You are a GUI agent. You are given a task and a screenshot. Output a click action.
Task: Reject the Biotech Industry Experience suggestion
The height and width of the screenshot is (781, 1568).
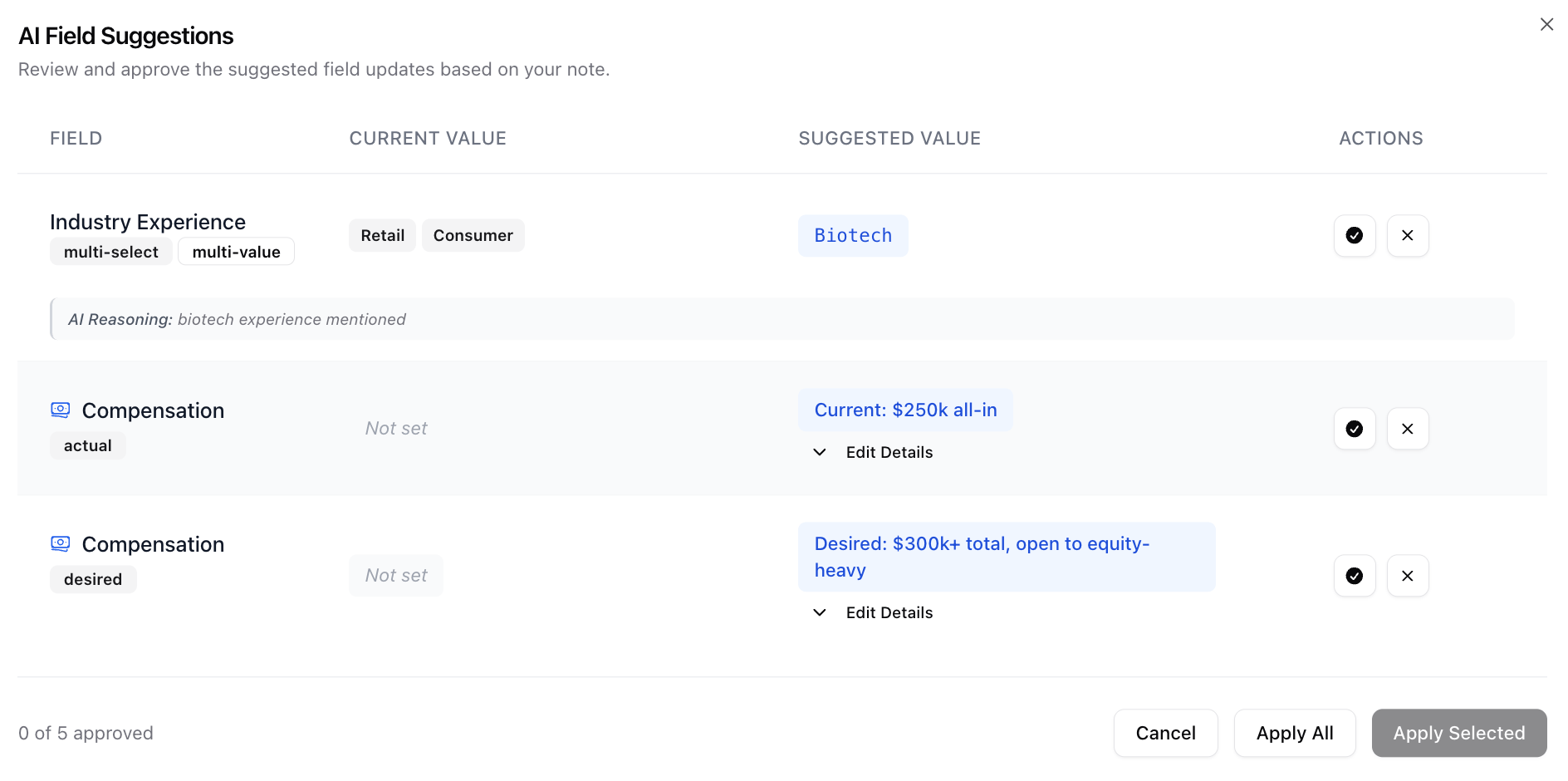(x=1408, y=236)
